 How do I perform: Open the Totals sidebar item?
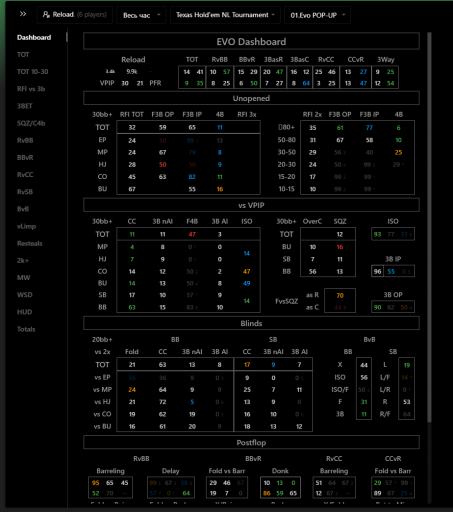coord(26,329)
